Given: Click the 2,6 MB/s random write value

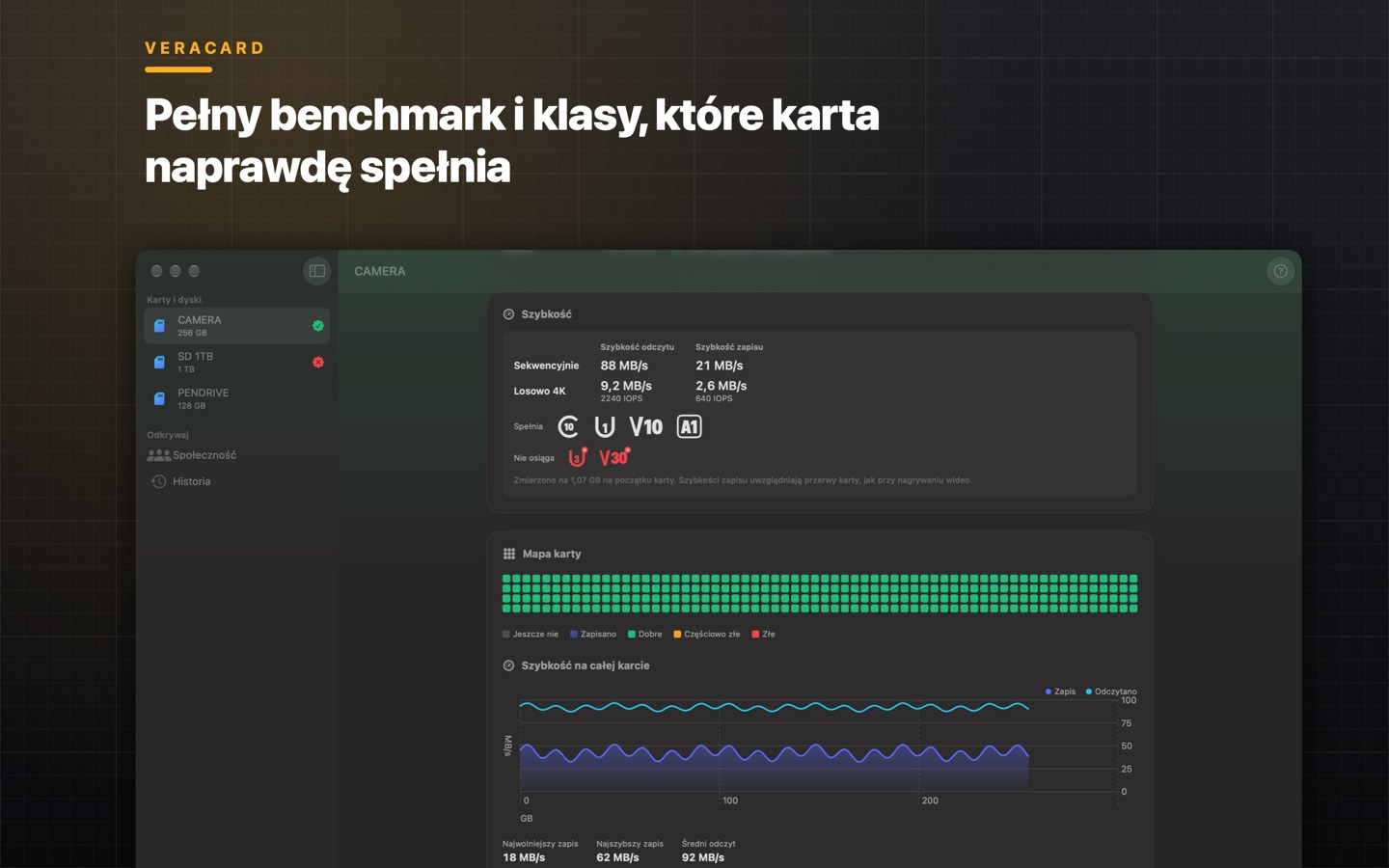Looking at the screenshot, I should pyautogui.click(x=722, y=386).
